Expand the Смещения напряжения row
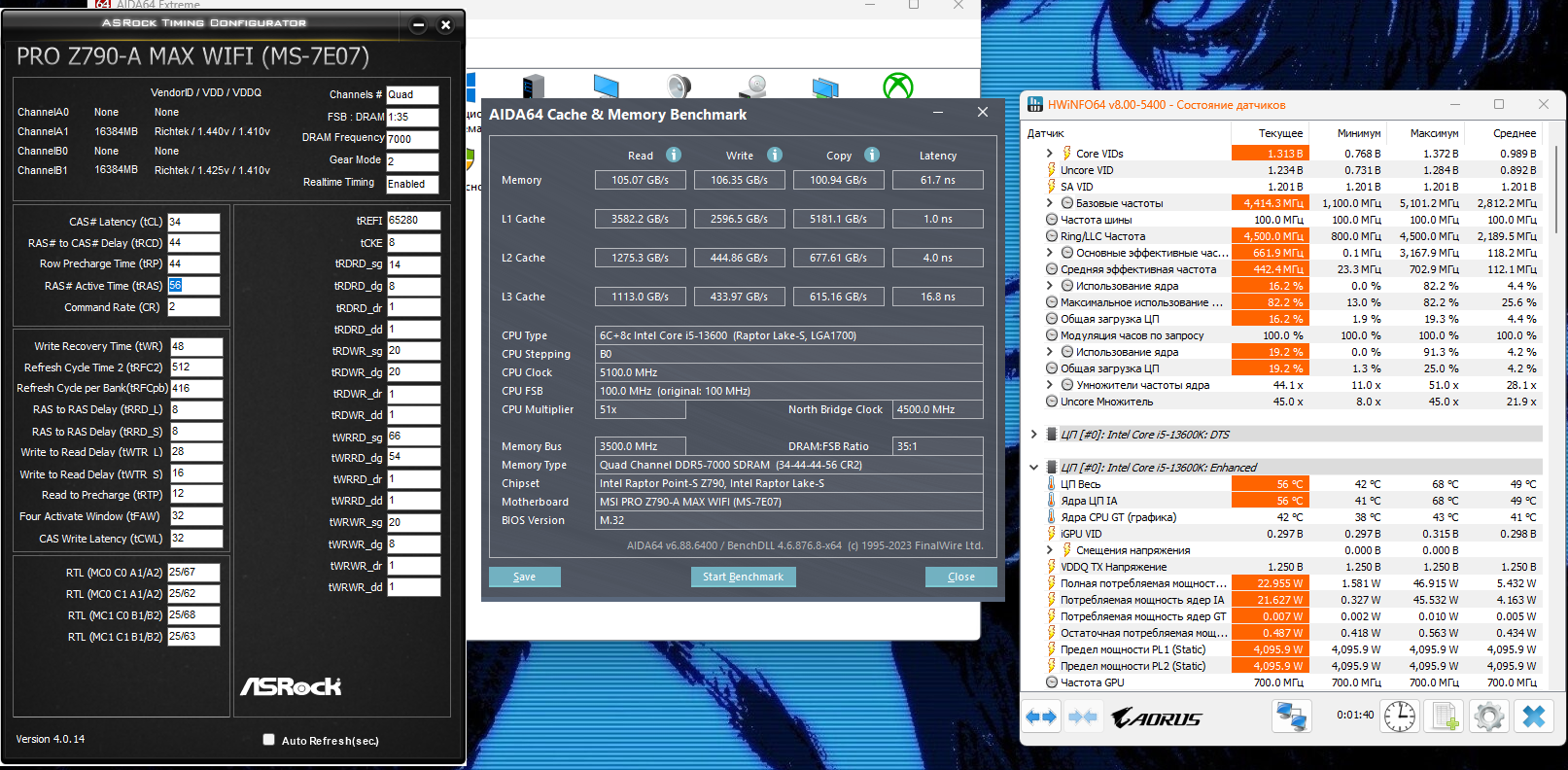Image resolution: width=1568 pixels, height=770 pixels. tap(1050, 550)
